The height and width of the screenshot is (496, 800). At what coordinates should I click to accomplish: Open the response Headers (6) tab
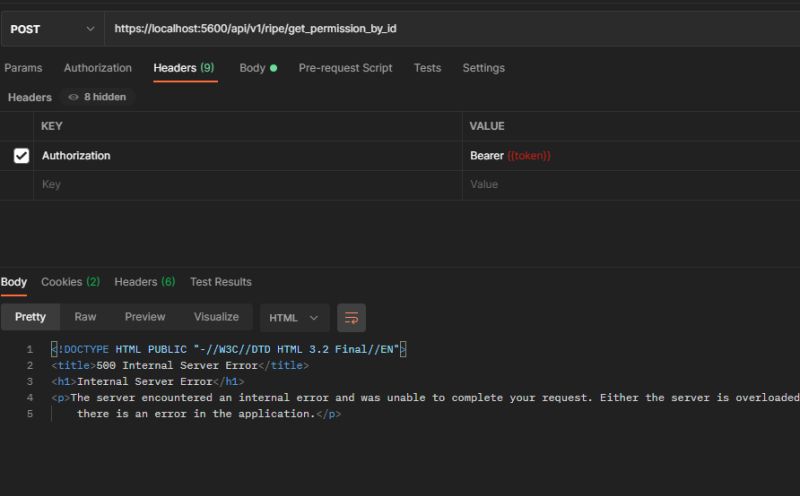coord(145,282)
